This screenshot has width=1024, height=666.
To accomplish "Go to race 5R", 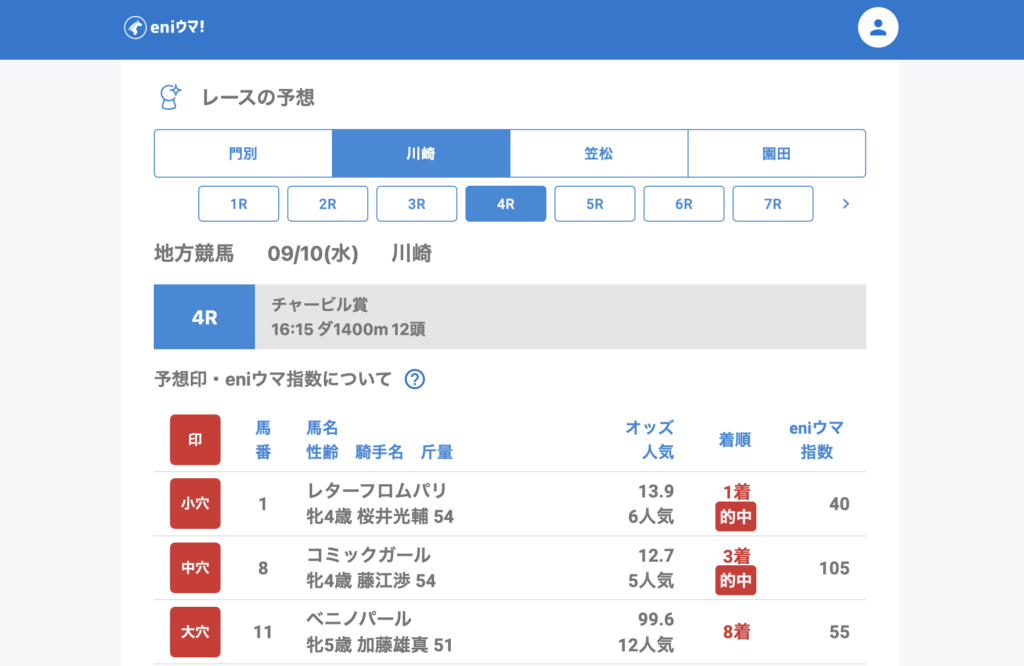I will tap(595, 204).
